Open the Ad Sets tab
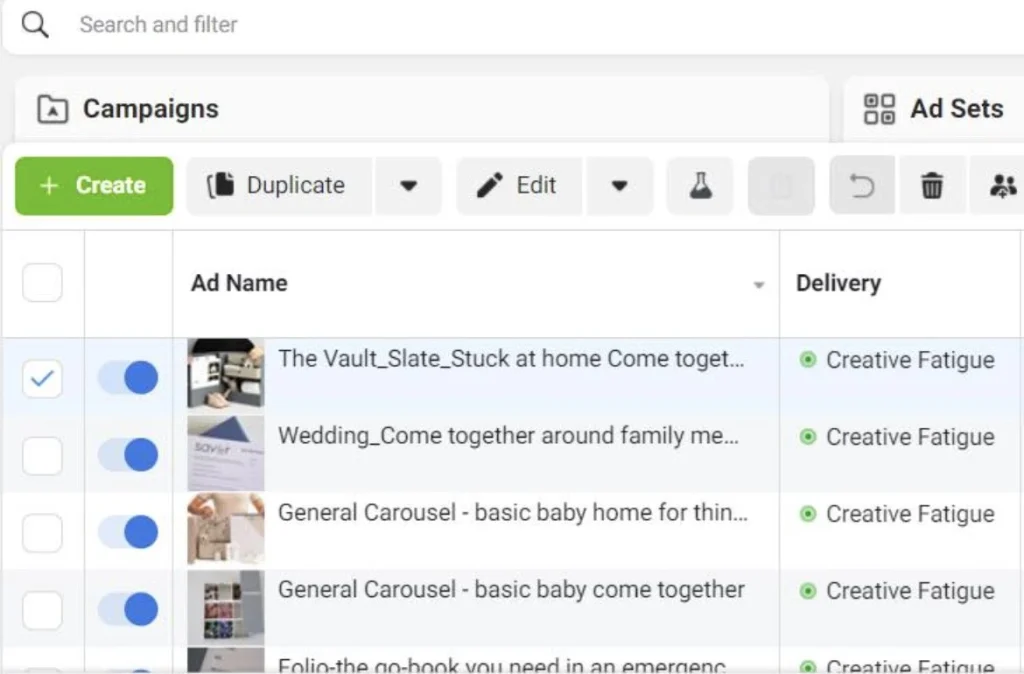The image size is (1024, 674). 955,109
